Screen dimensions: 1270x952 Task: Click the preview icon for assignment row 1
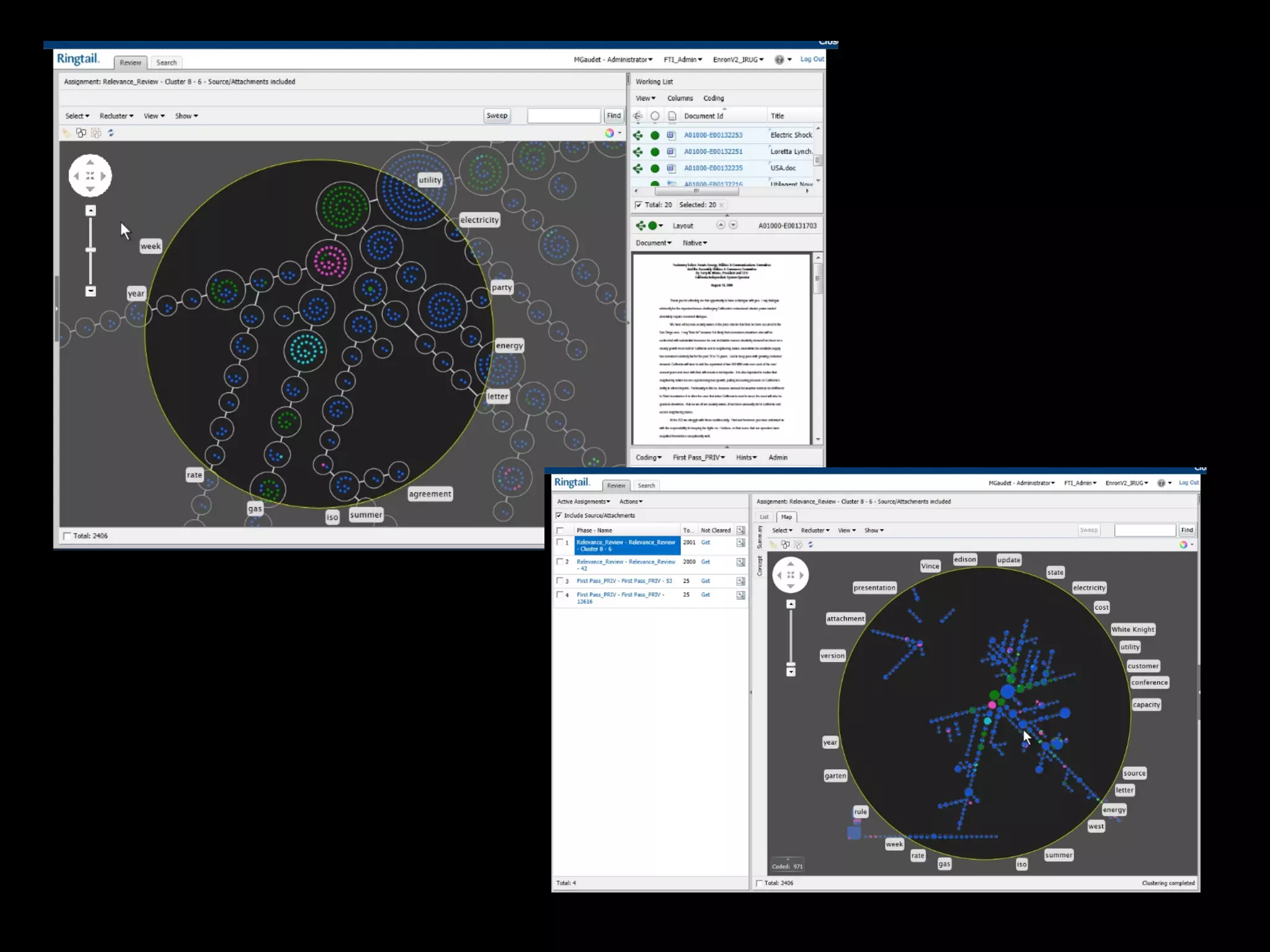[x=740, y=543]
